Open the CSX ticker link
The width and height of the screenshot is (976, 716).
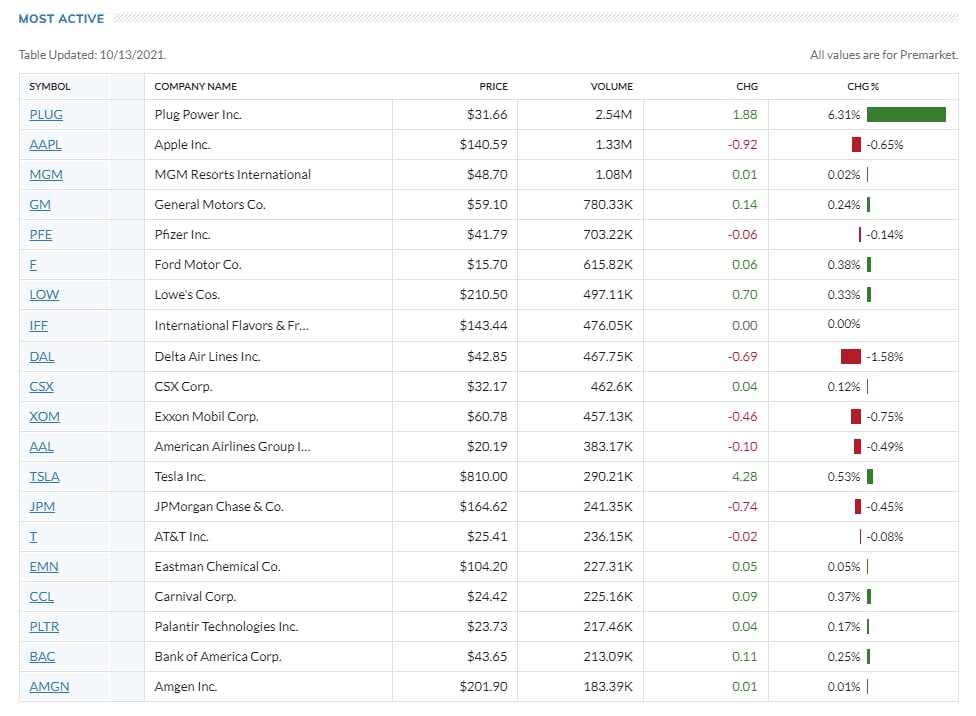point(42,387)
